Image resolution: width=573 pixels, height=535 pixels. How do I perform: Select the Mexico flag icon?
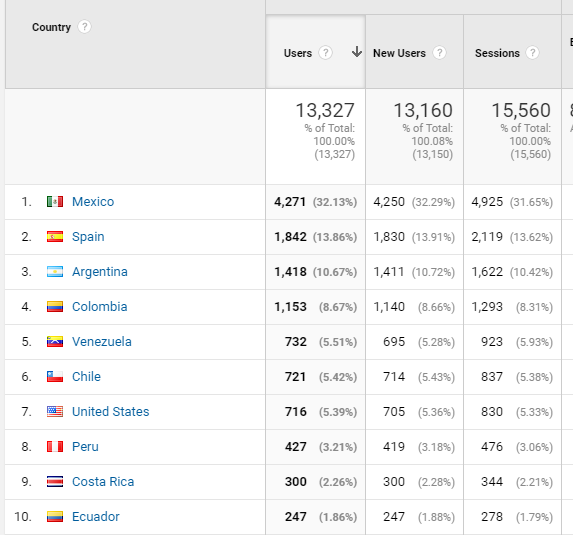point(55,201)
